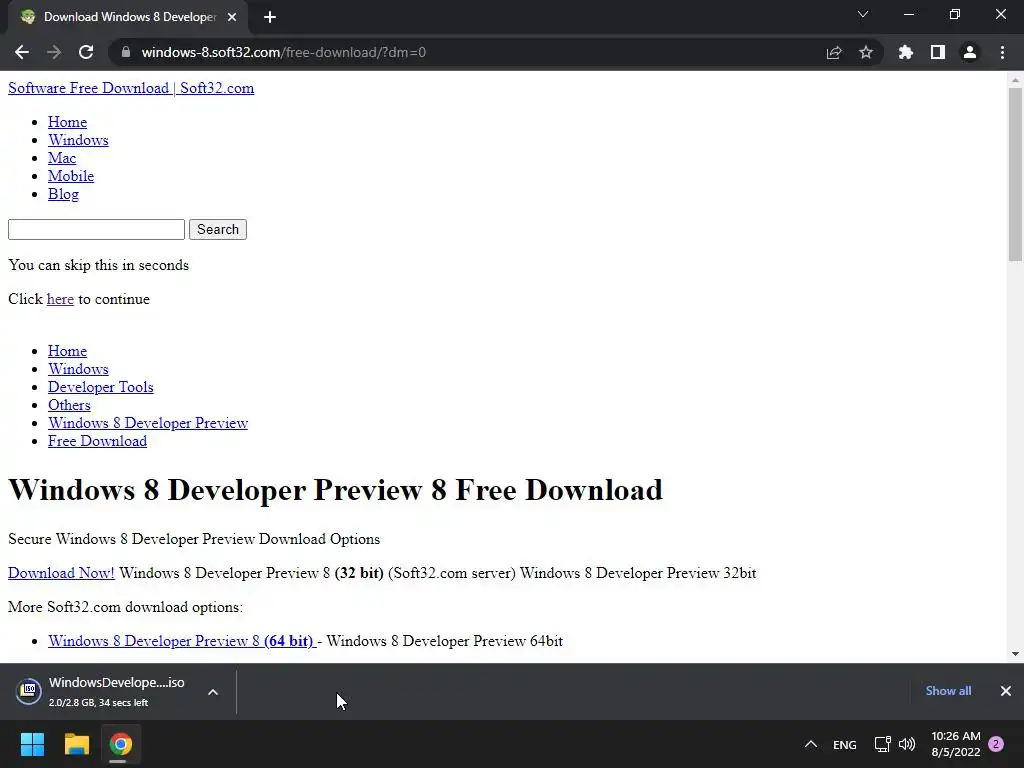Open the Others breadcrumb link
This screenshot has width=1024, height=768.
[x=69, y=405]
